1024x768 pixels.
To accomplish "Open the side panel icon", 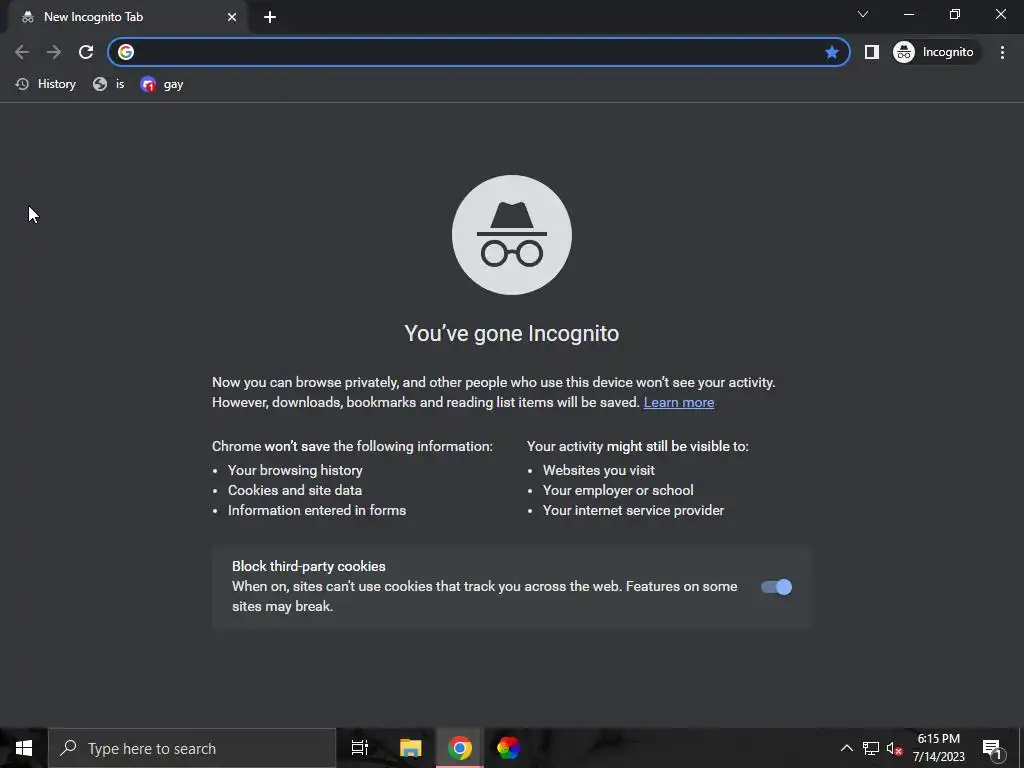I will [x=872, y=52].
